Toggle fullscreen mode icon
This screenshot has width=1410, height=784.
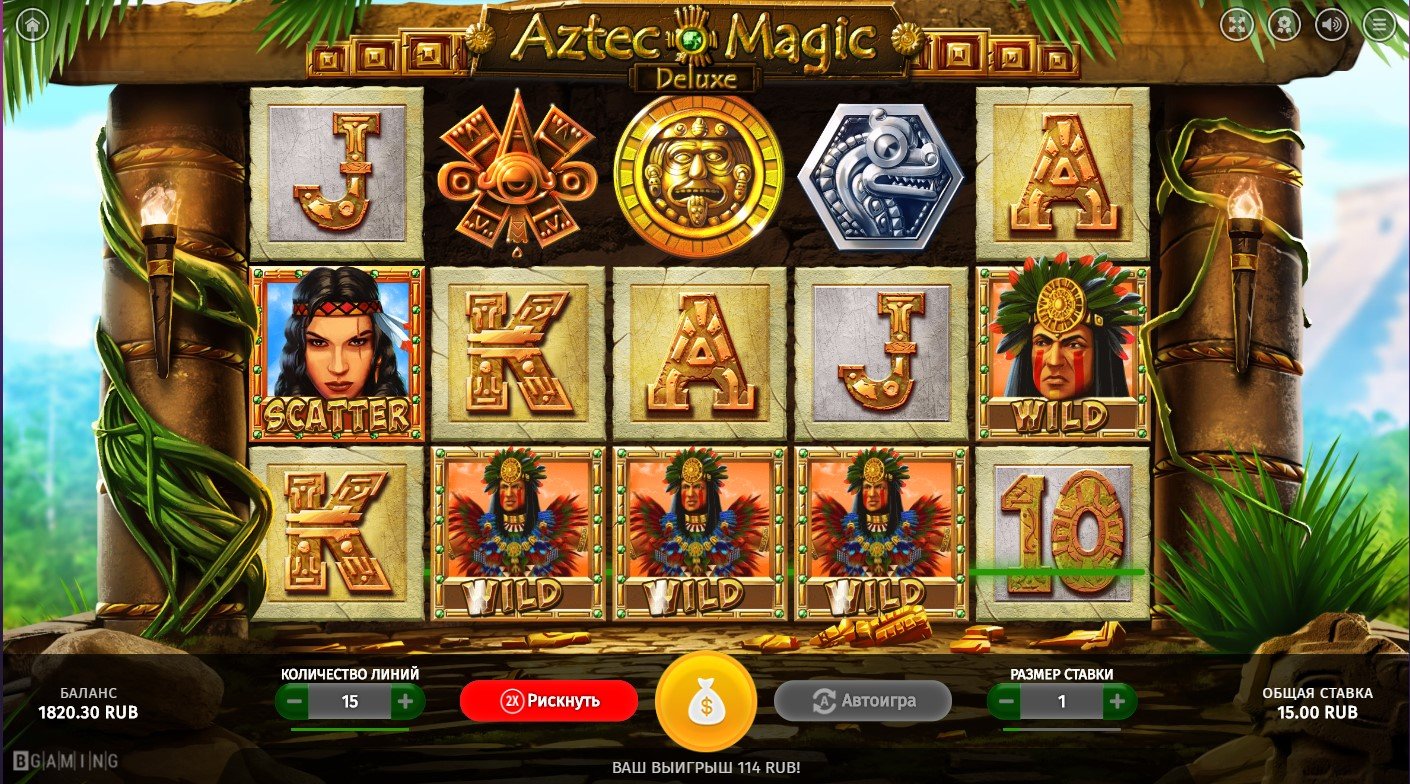(1237, 24)
